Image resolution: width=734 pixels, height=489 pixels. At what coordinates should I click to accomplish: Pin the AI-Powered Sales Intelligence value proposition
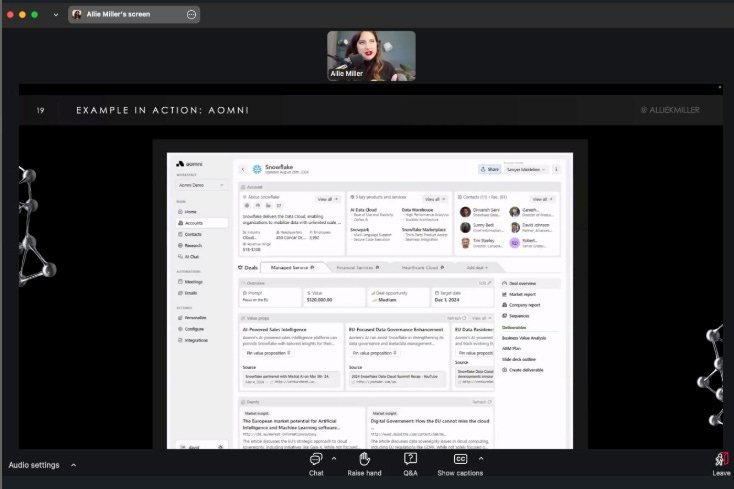point(268,353)
